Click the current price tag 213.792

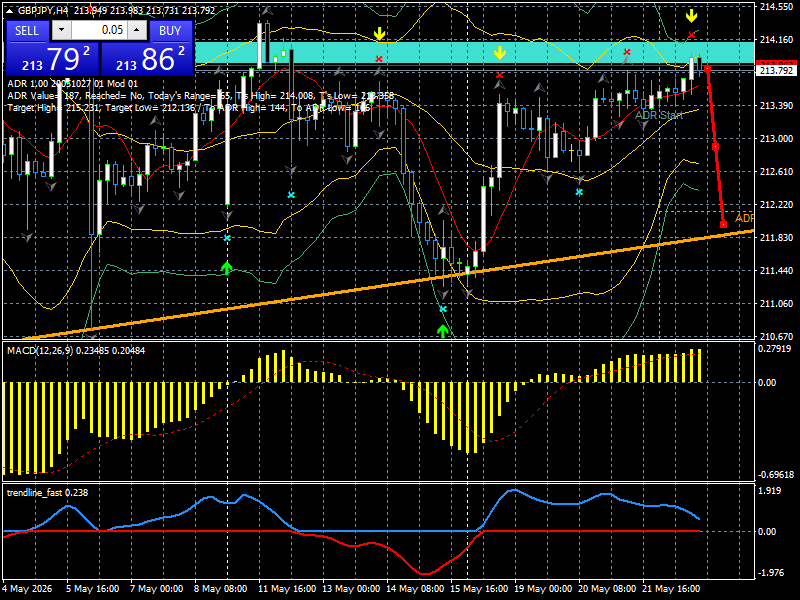point(777,71)
